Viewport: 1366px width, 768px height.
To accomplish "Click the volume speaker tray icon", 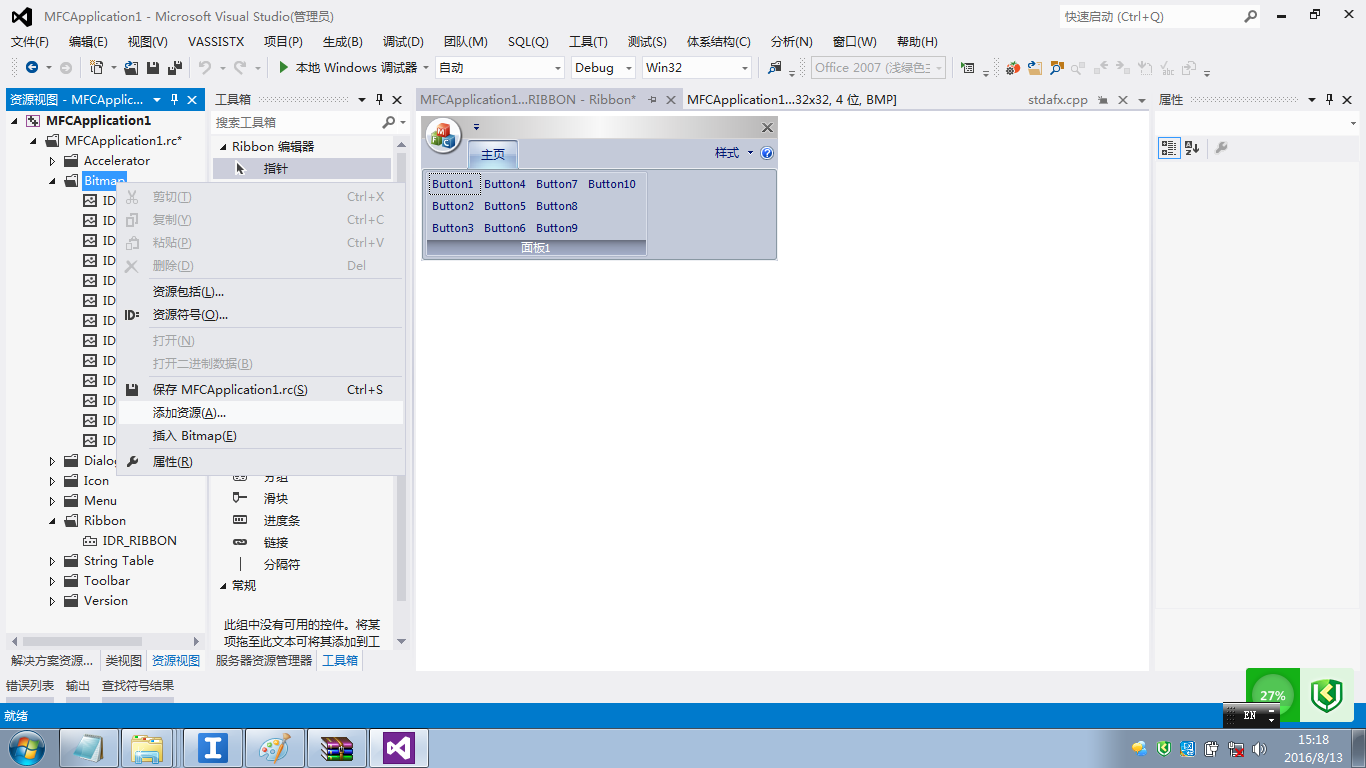I will point(1259,748).
